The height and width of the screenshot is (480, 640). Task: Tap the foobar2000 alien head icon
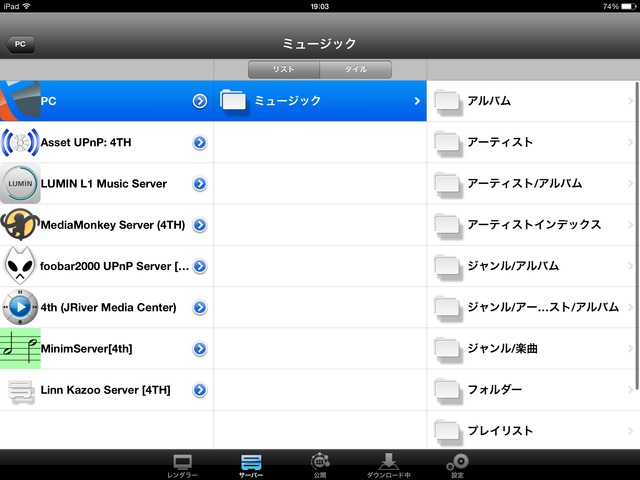(x=20, y=266)
